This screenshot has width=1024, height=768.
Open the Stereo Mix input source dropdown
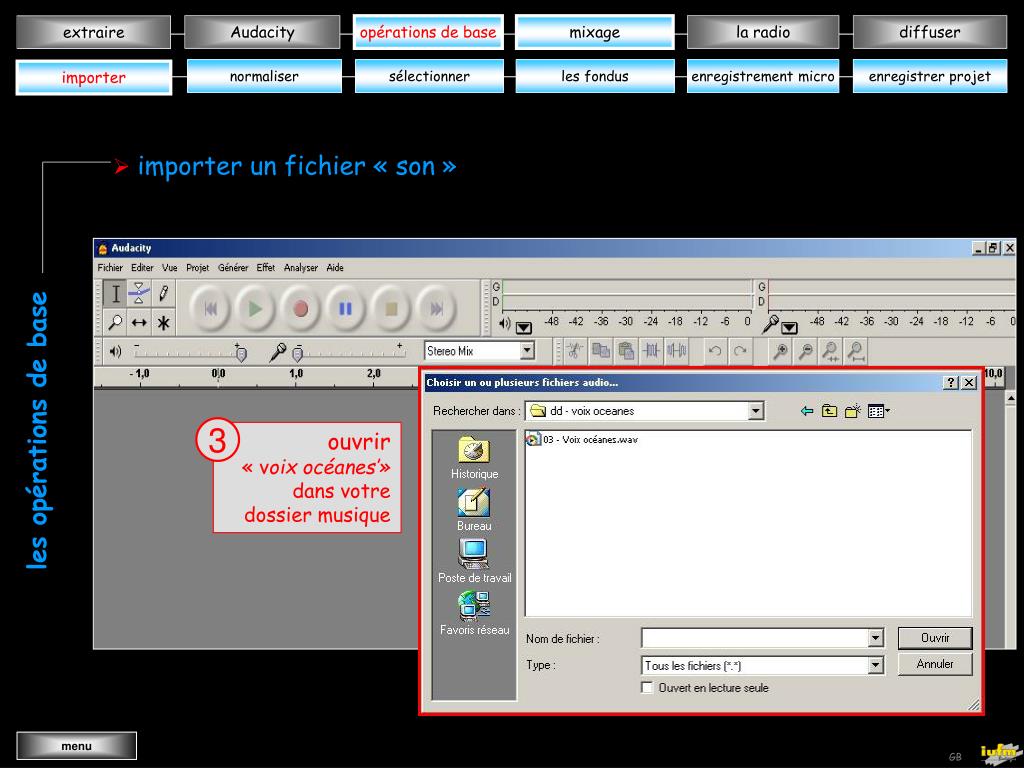(527, 351)
